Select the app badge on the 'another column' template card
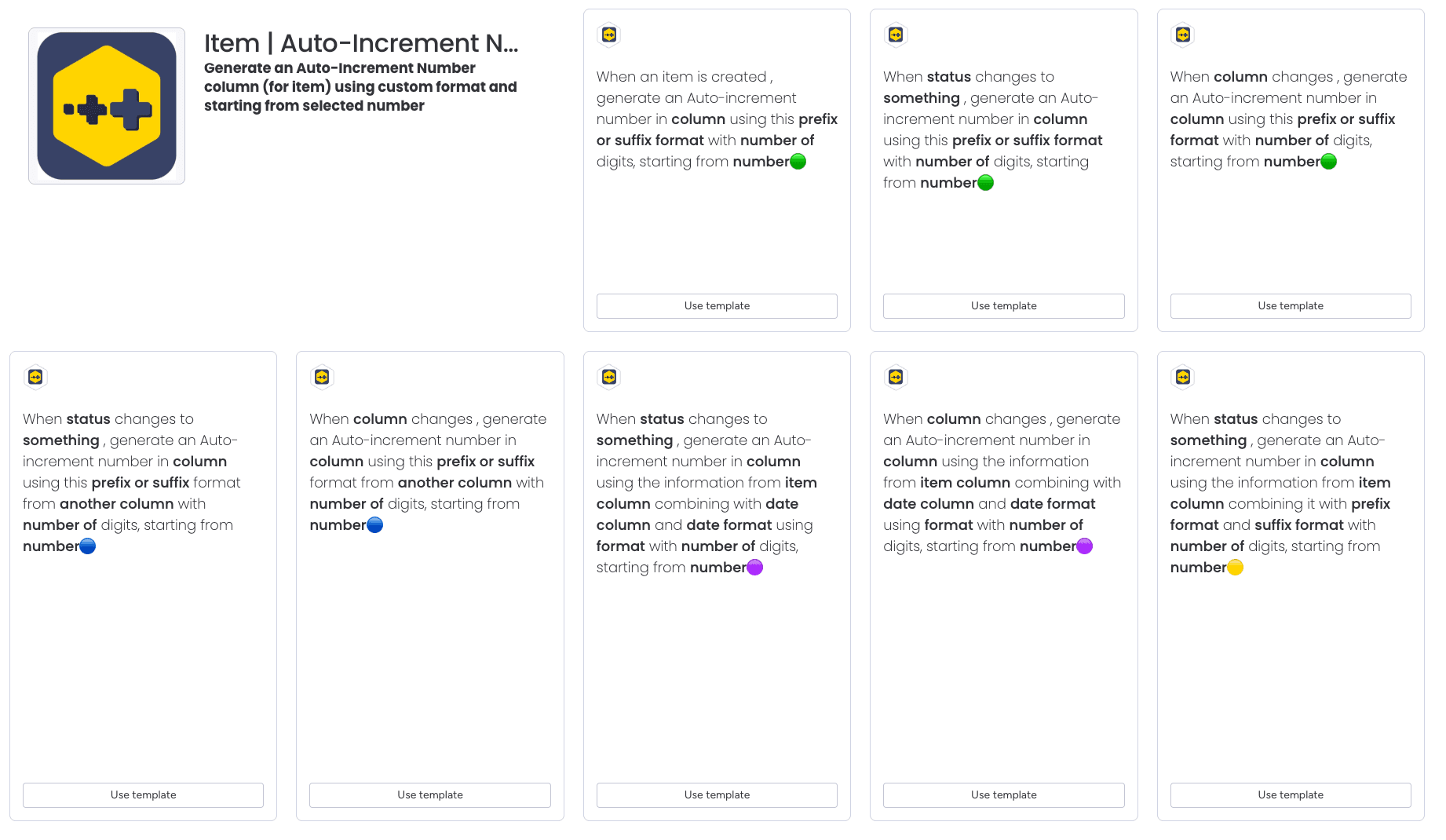The height and width of the screenshot is (840, 1446). [x=322, y=377]
